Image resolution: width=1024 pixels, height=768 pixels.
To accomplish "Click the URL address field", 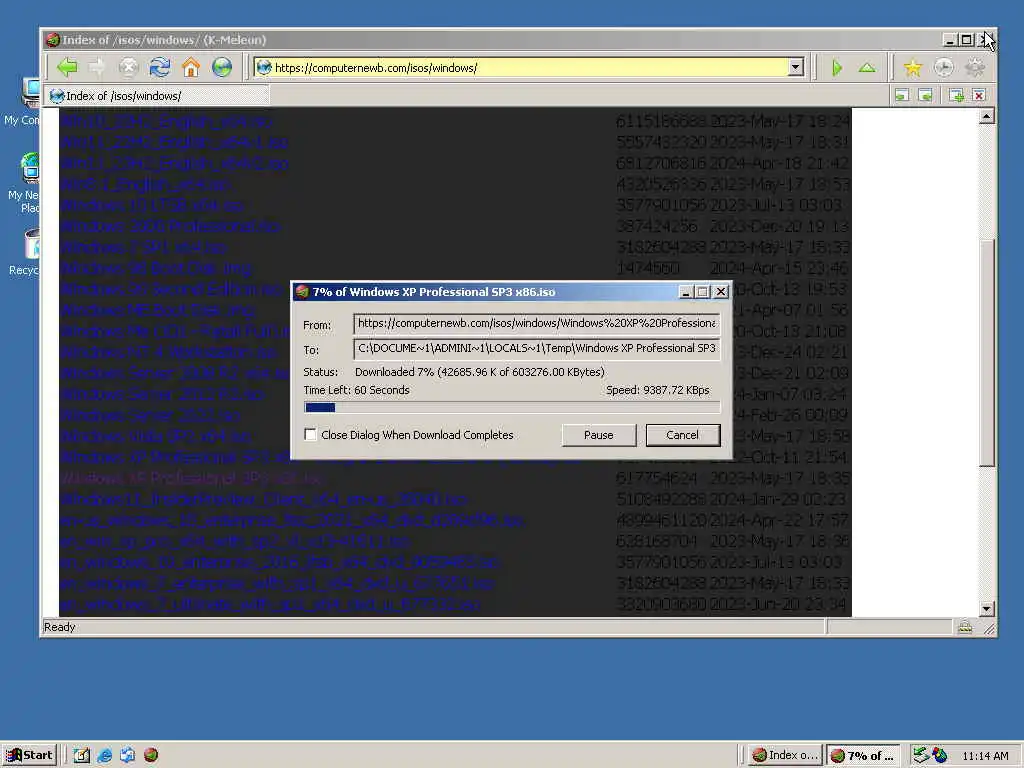I will point(530,67).
